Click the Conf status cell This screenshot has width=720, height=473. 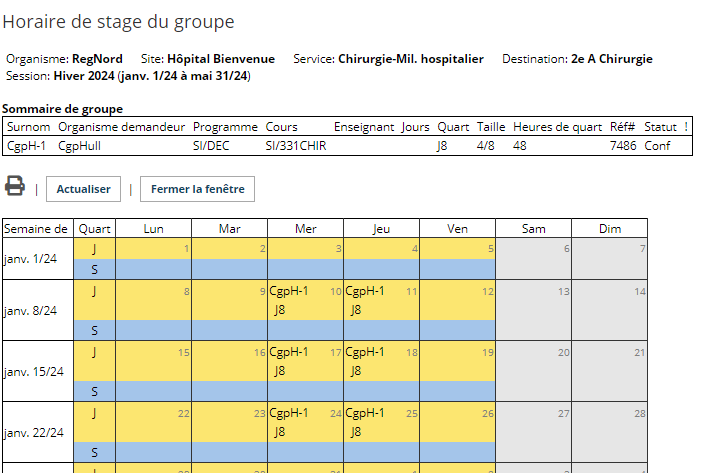(x=657, y=146)
